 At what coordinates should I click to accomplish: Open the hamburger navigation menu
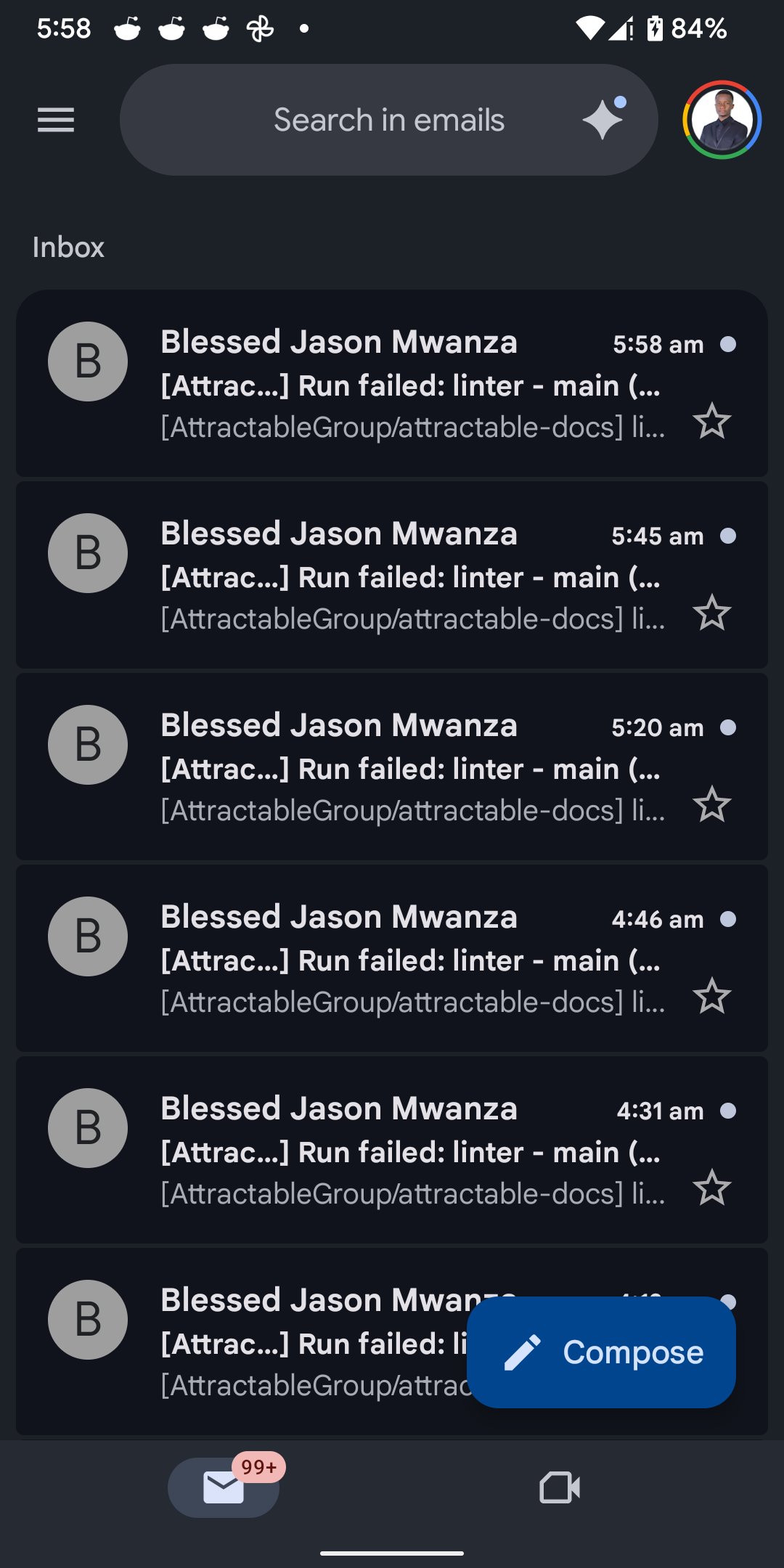[x=56, y=120]
